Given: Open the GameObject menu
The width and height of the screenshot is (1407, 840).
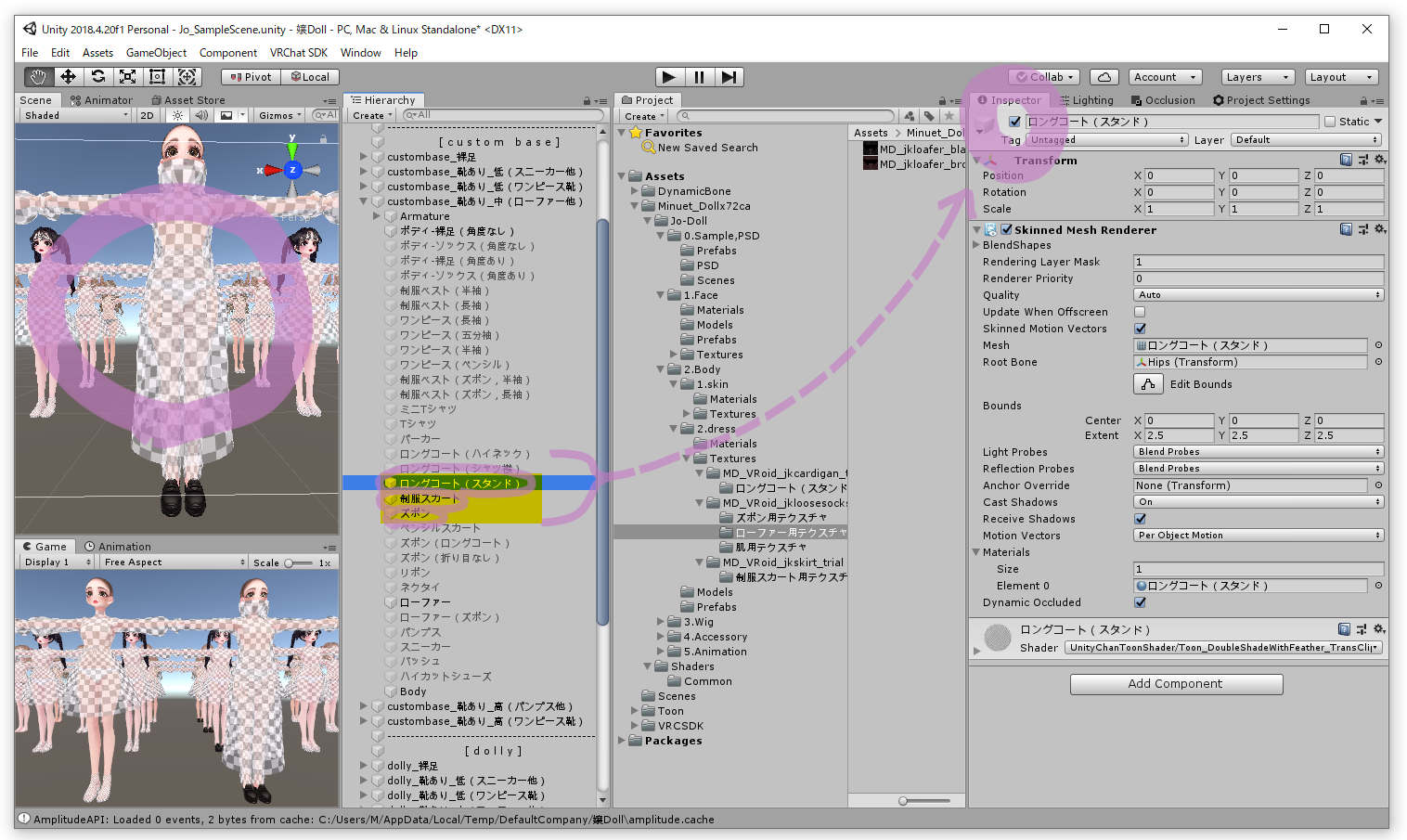Looking at the screenshot, I should click(156, 53).
